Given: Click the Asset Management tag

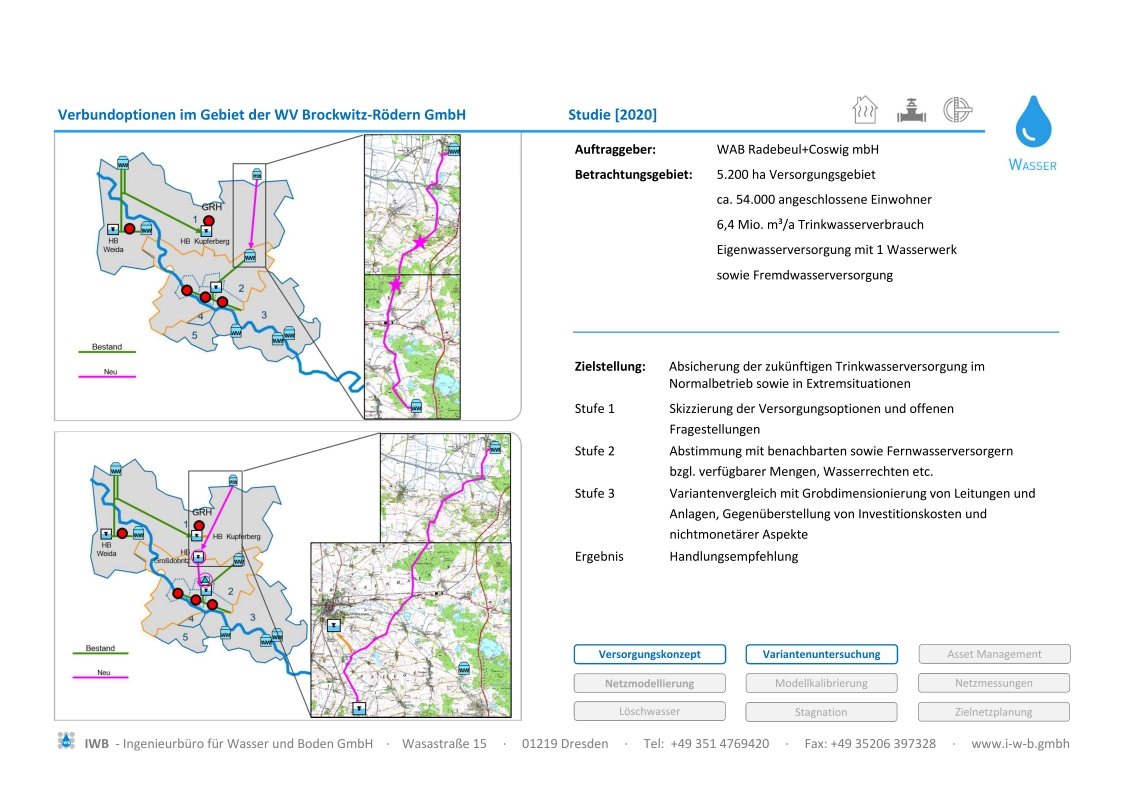Looking at the screenshot, I should coord(994,654).
